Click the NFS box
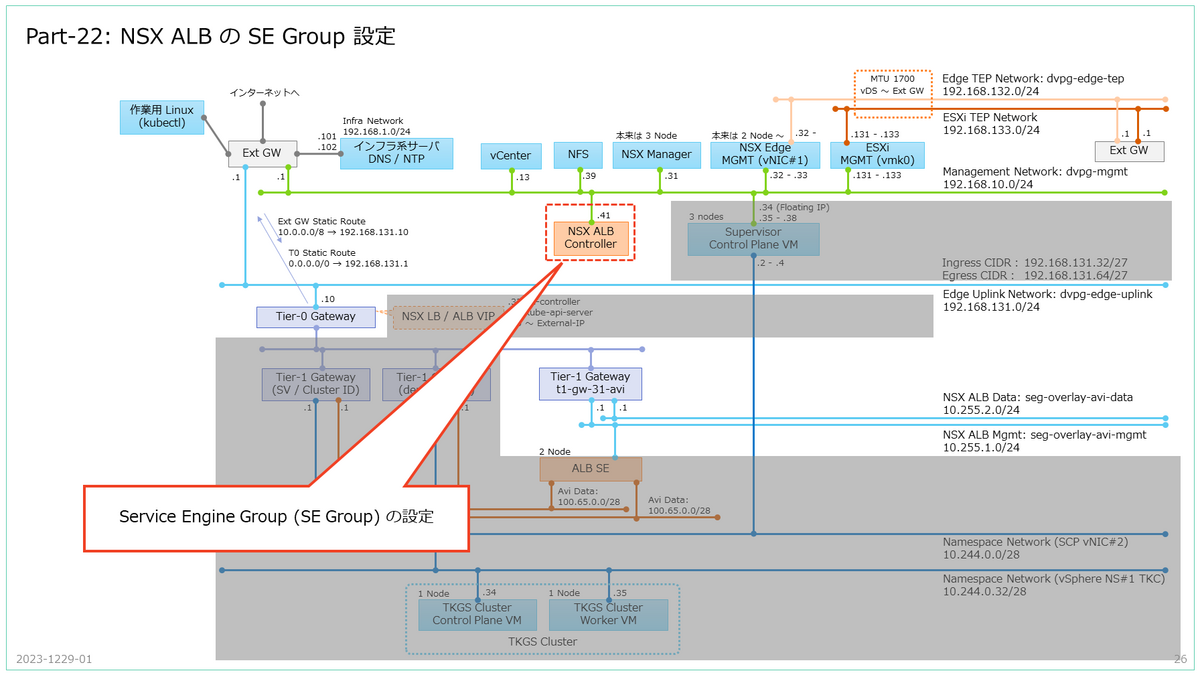1200x675 pixels. 578,155
